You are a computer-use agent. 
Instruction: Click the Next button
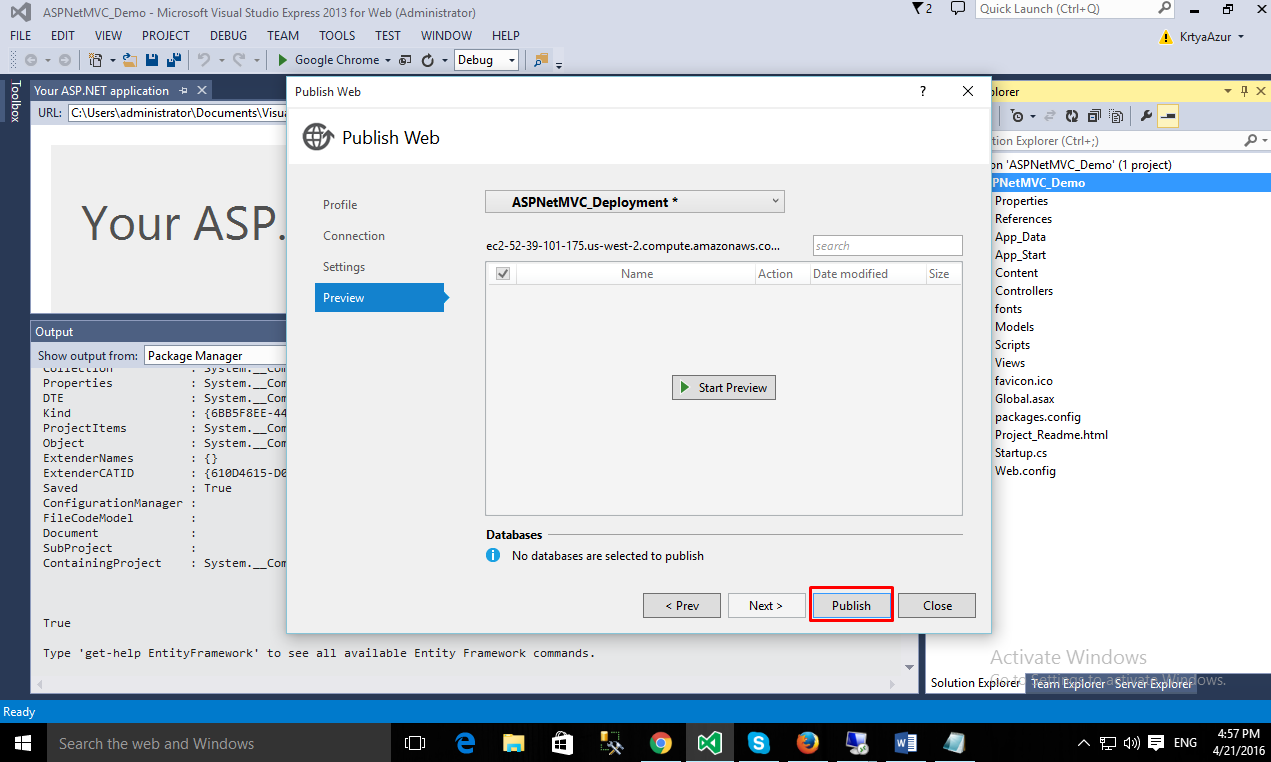[x=766, y=605]
